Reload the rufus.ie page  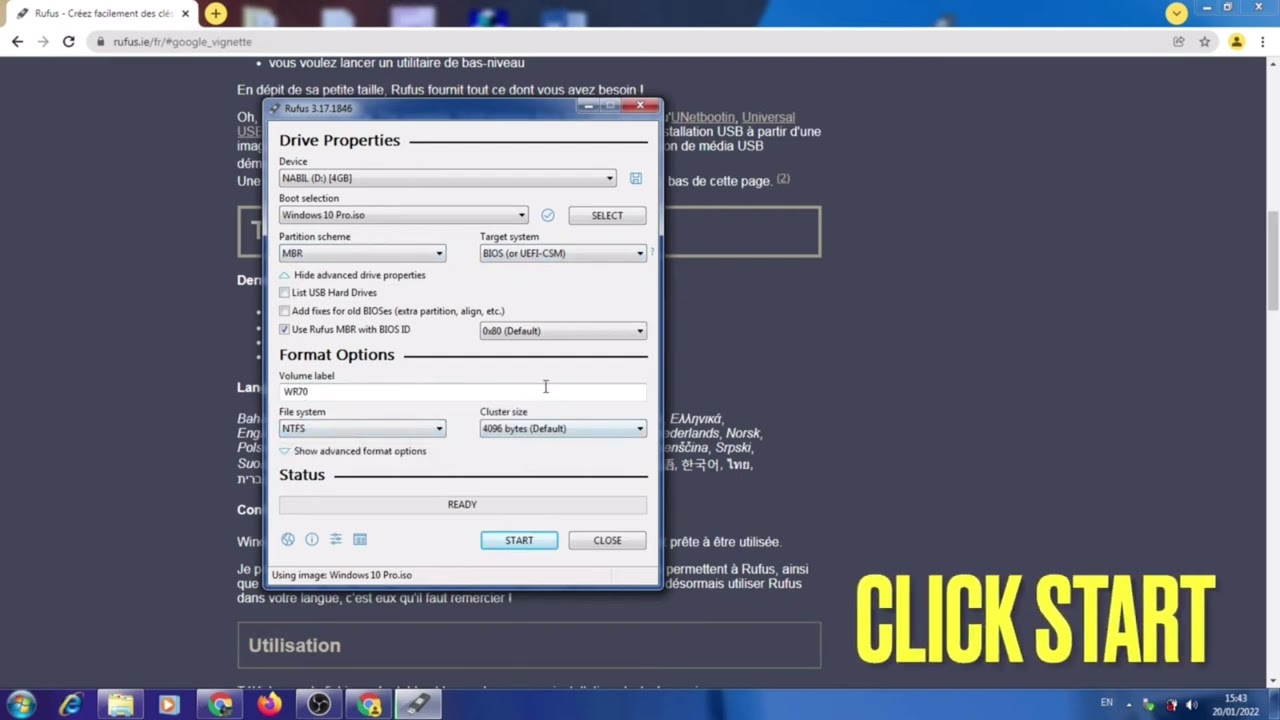coord(69,42)
